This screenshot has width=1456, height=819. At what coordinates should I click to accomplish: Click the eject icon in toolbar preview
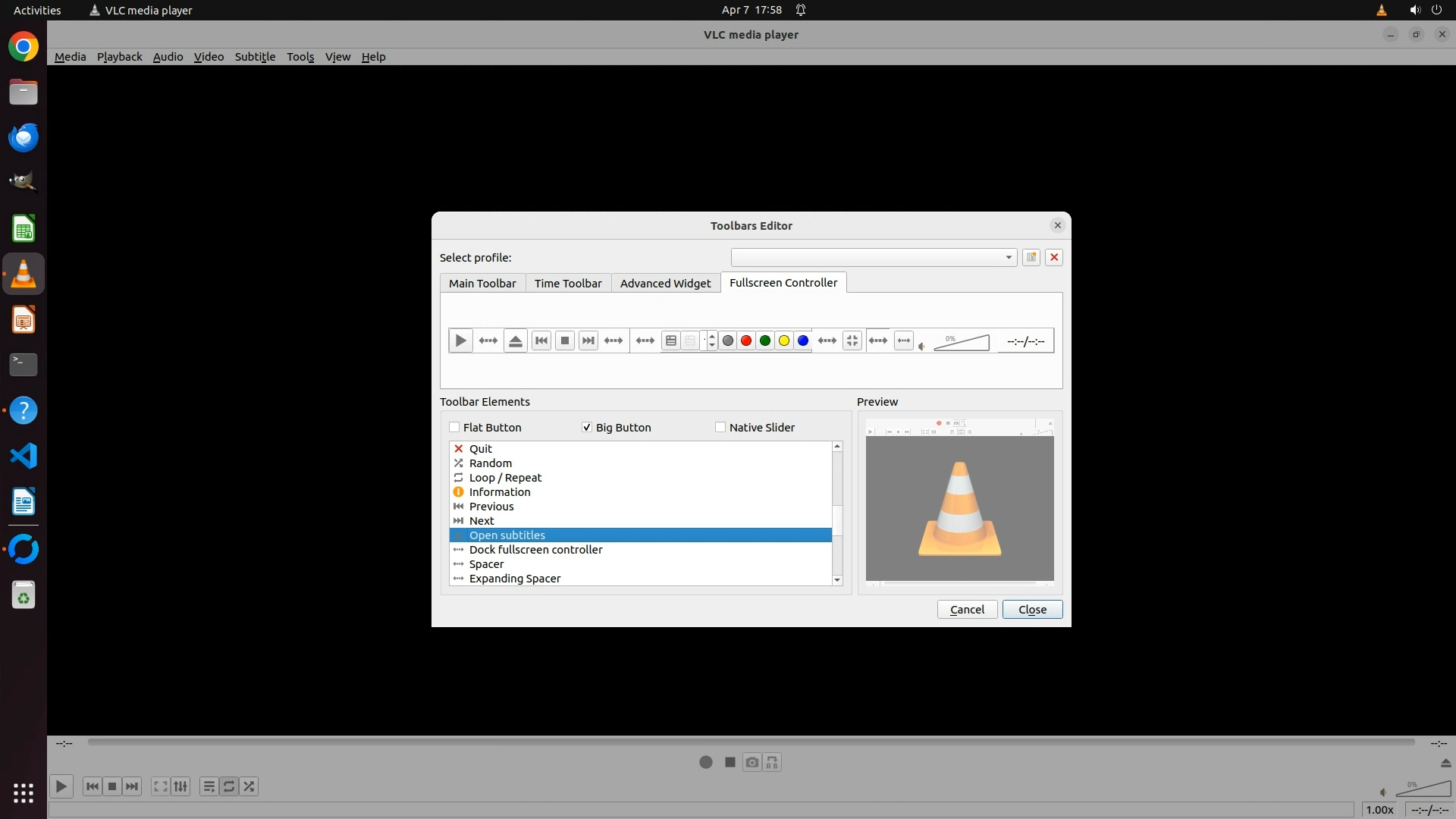coord(516,340)
